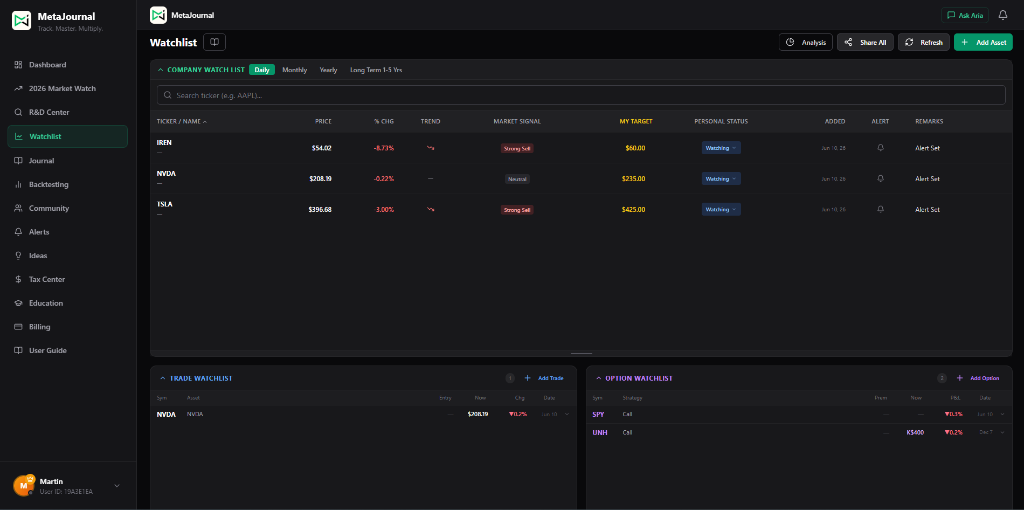
Task: Sort by Ticker / Name column header
Action: click(x=182, y=121)
